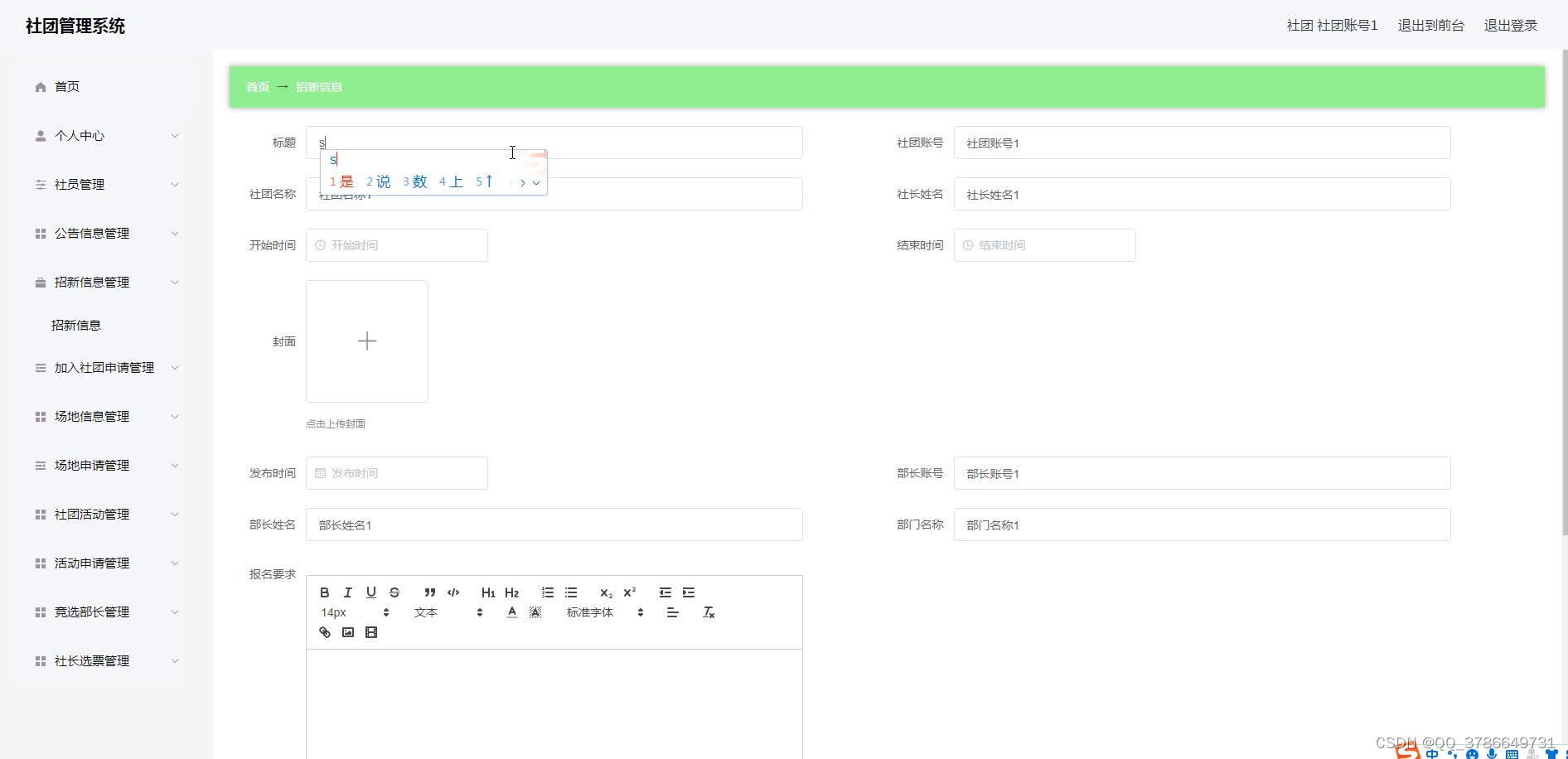Image resolution: width=1568 pixels, height=759 pixels.
Task: Toggle strikethrough formatting in editor
Action: tap(394, 592)
